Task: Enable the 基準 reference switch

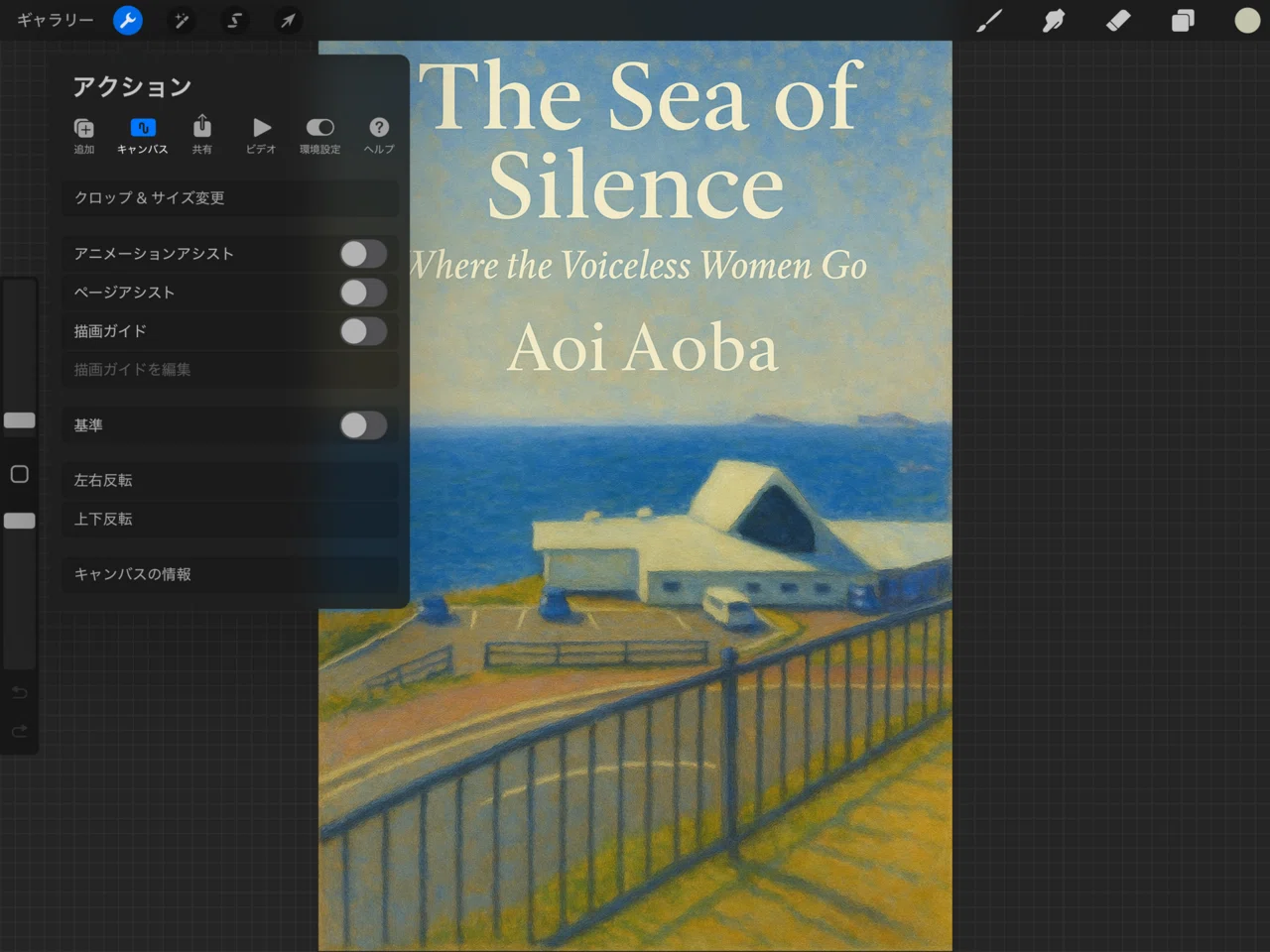Action: (363, 425)
